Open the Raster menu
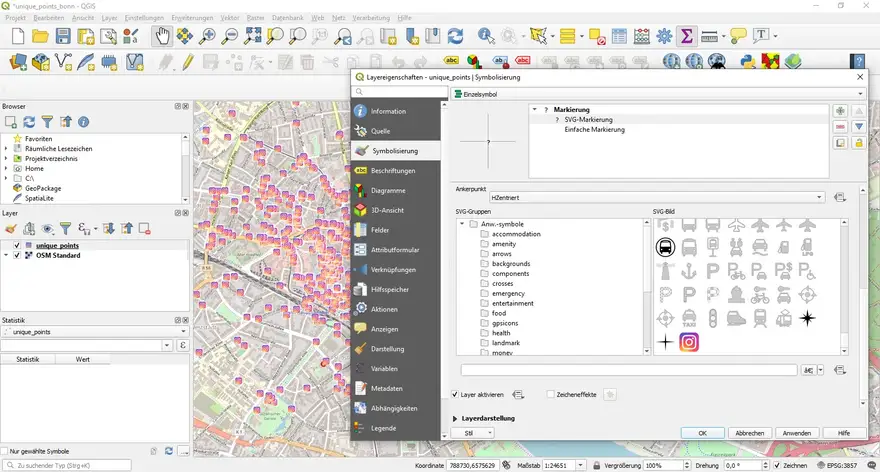 [255, 18]
